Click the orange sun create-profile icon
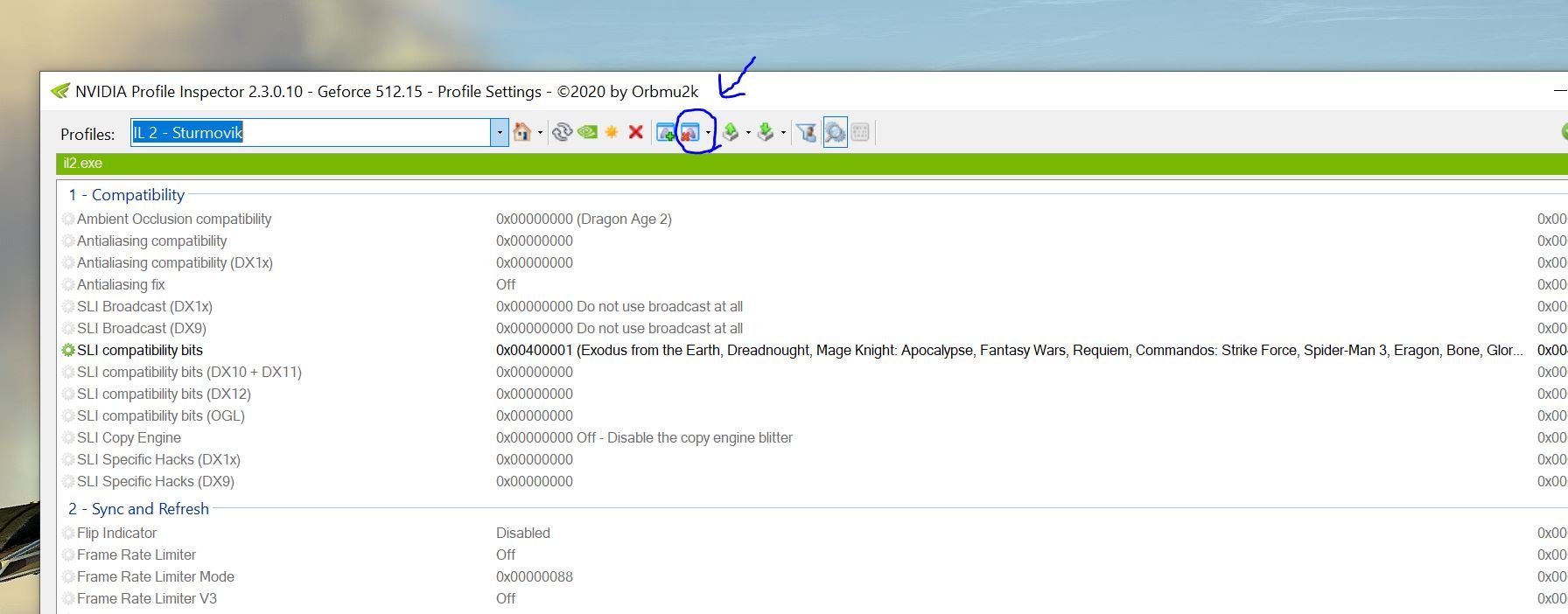1568x614 pixels. pos(612,132)
